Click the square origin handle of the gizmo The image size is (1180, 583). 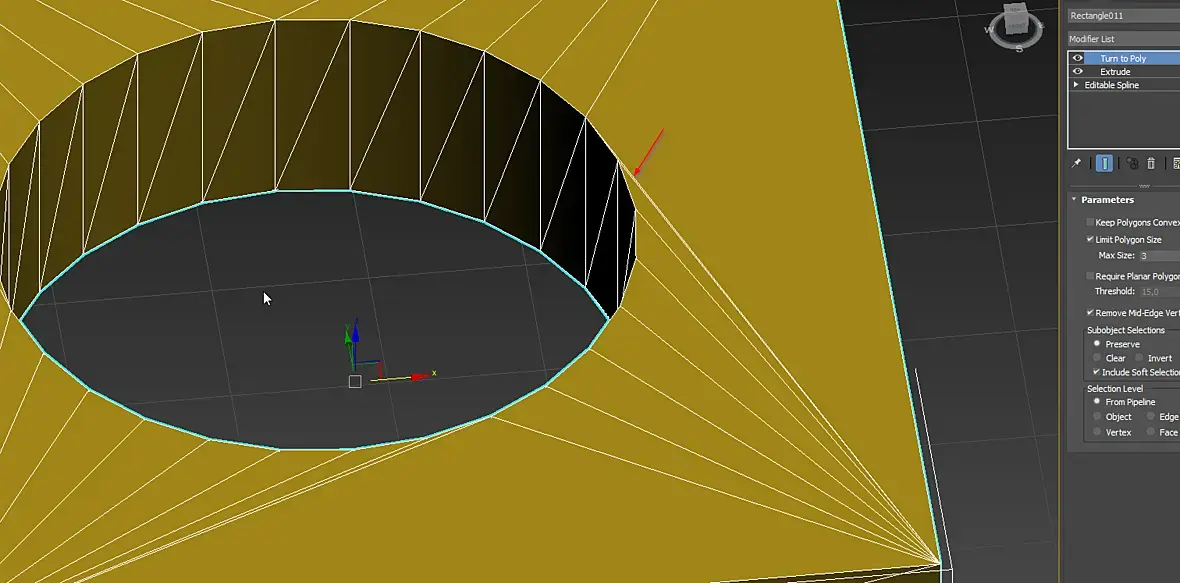pyautogui.click(x=355, y=381)
